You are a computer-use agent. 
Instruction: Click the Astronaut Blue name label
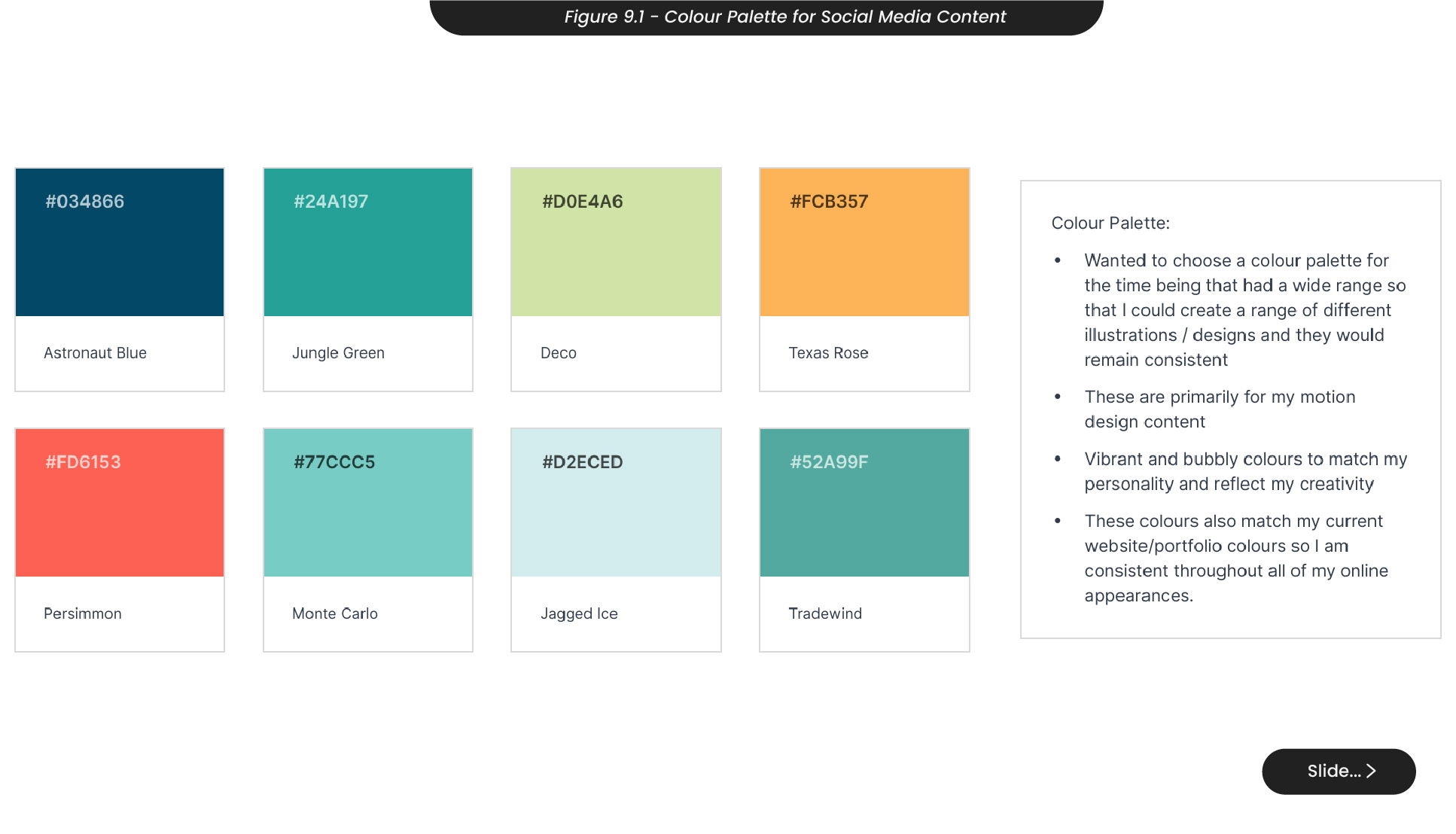(x=95, y=353)
